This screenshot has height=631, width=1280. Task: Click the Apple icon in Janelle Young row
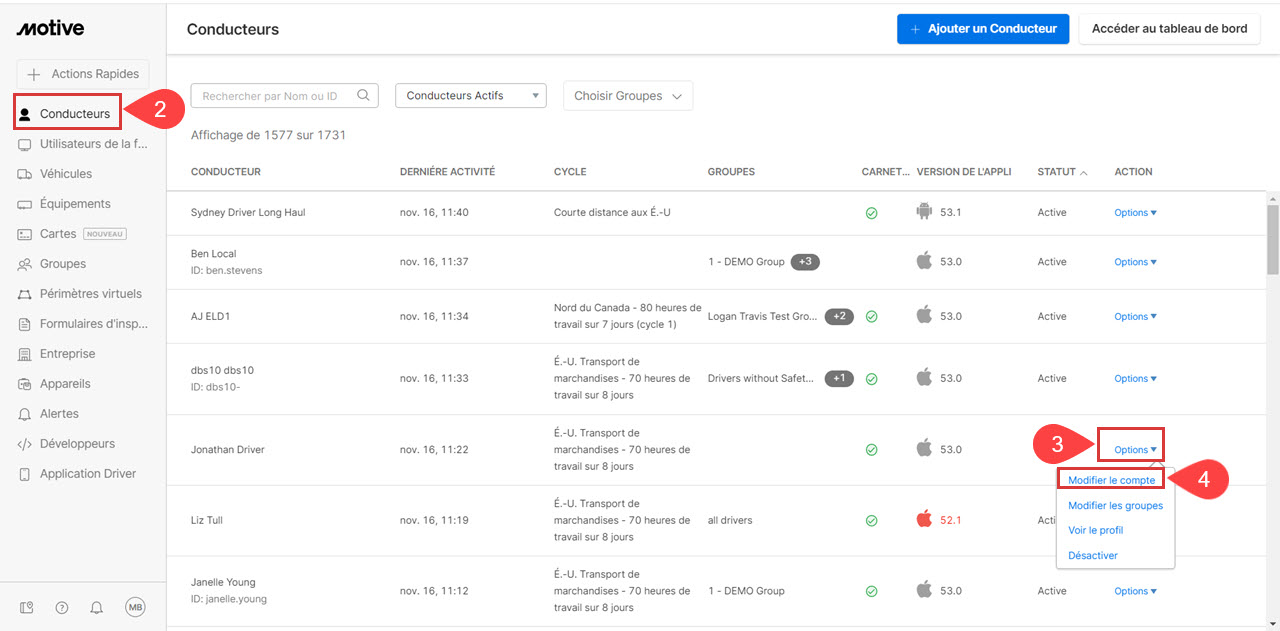click(924, 590)
